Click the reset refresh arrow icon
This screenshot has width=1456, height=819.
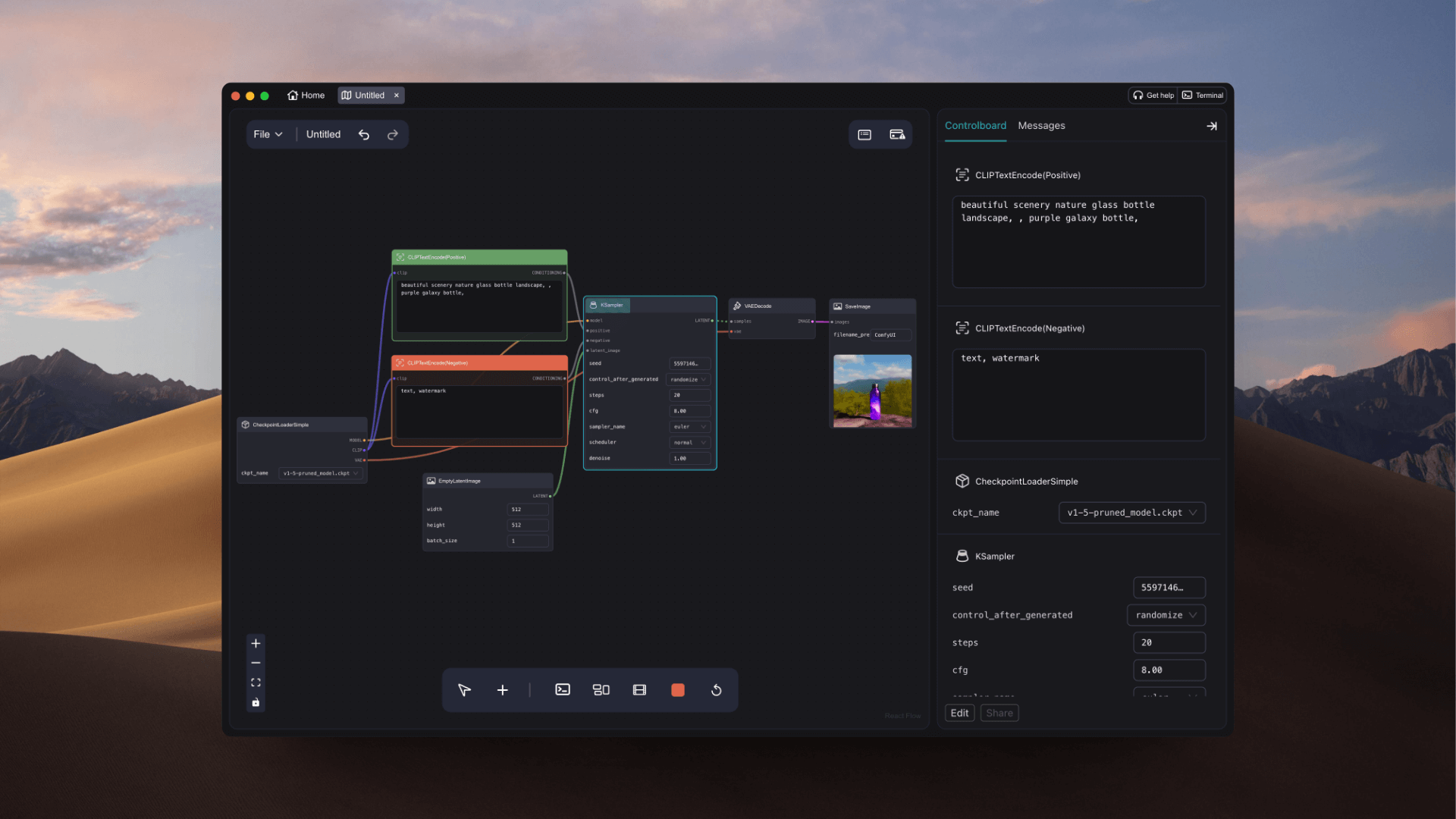[x=716, y=690]
